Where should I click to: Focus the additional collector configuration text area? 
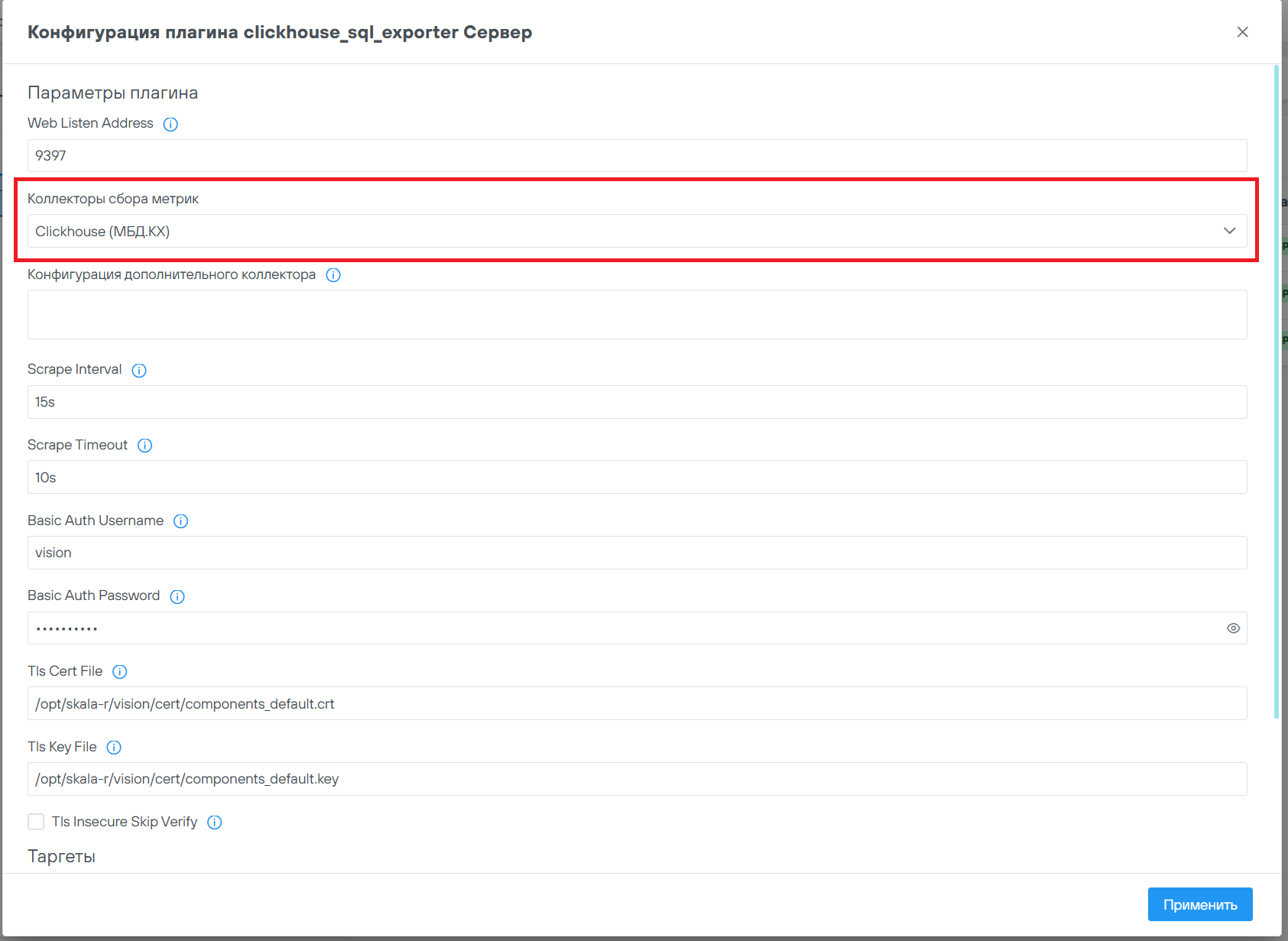pyautogui.click(x=637, y=314)
